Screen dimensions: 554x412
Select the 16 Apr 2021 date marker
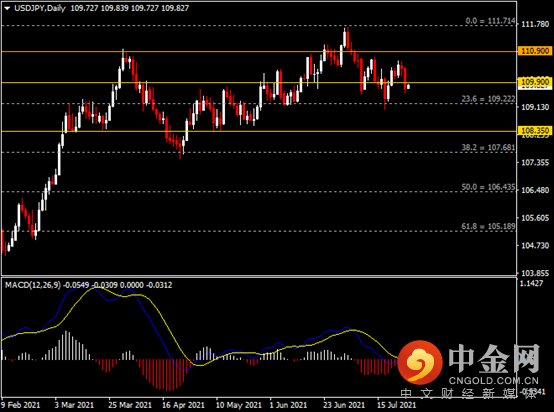(183, 405)
